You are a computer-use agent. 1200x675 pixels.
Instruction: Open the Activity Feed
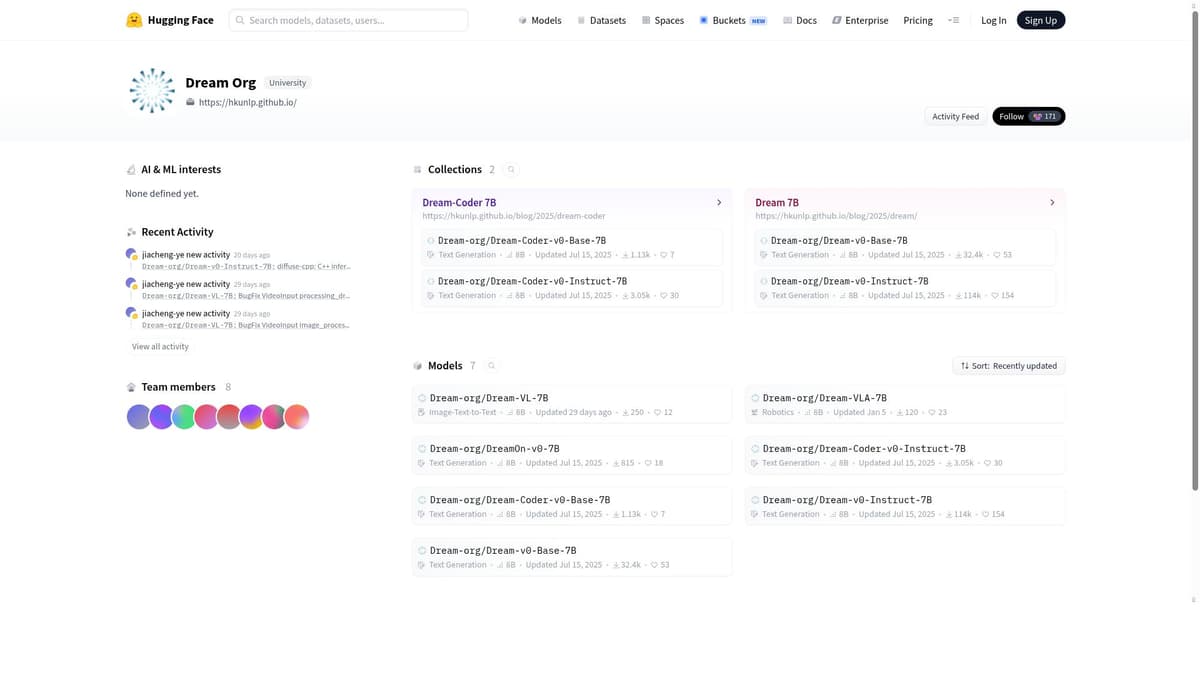pos(955,116)
